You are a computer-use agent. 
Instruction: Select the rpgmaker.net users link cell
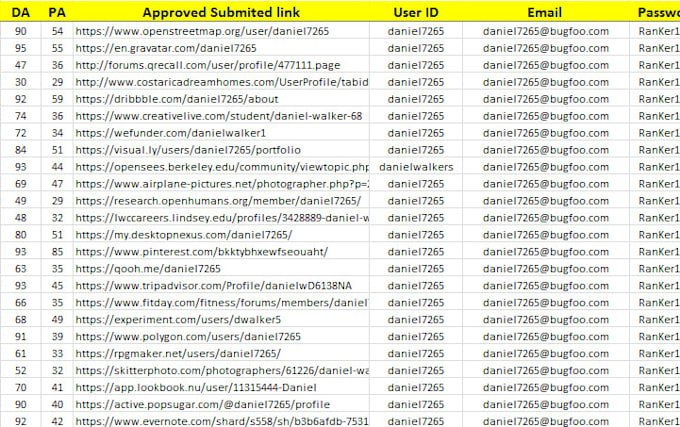coord(221,353)
